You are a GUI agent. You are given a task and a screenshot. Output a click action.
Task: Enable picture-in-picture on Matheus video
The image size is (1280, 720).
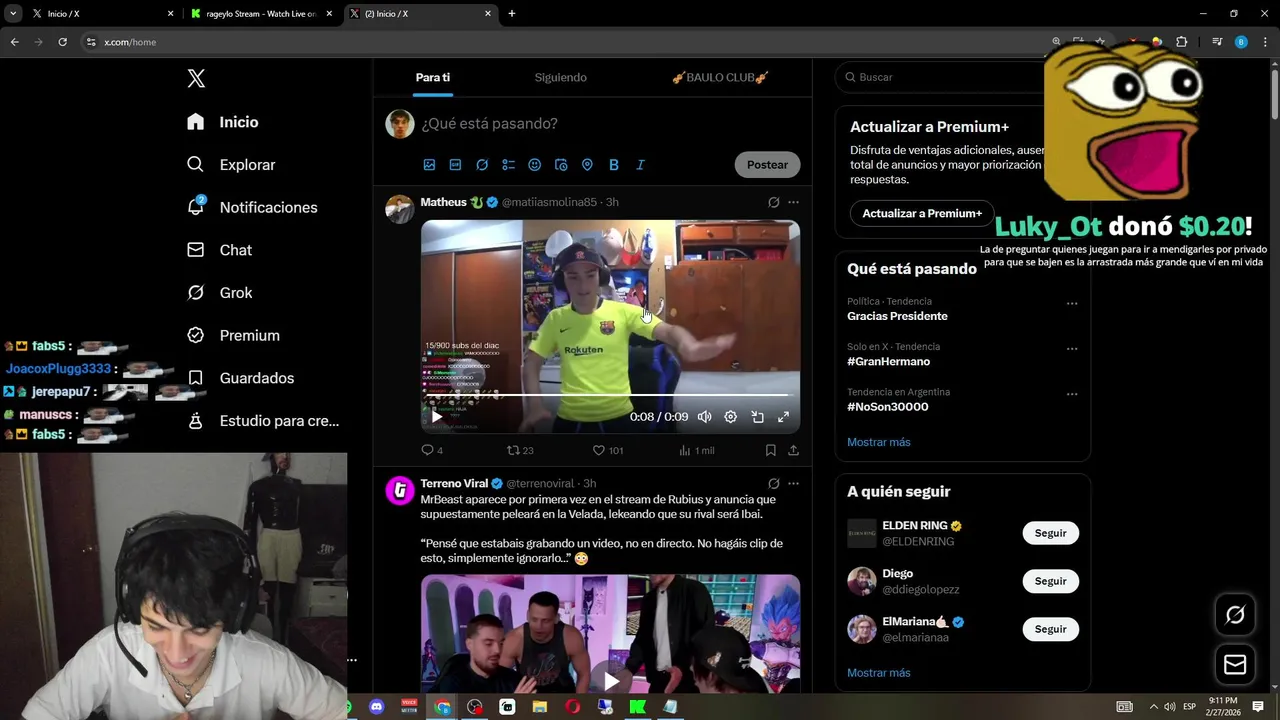click(x=757, y=417)
